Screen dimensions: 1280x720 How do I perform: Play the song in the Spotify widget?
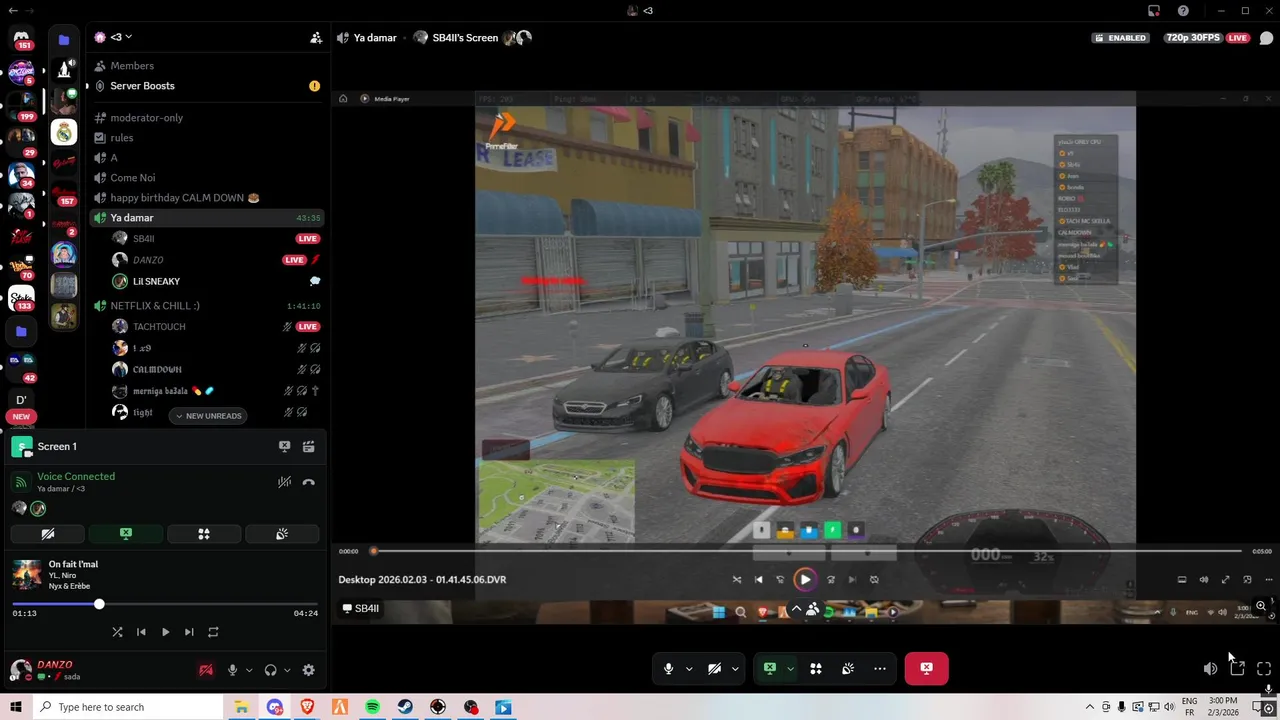[x=165, y=632]
